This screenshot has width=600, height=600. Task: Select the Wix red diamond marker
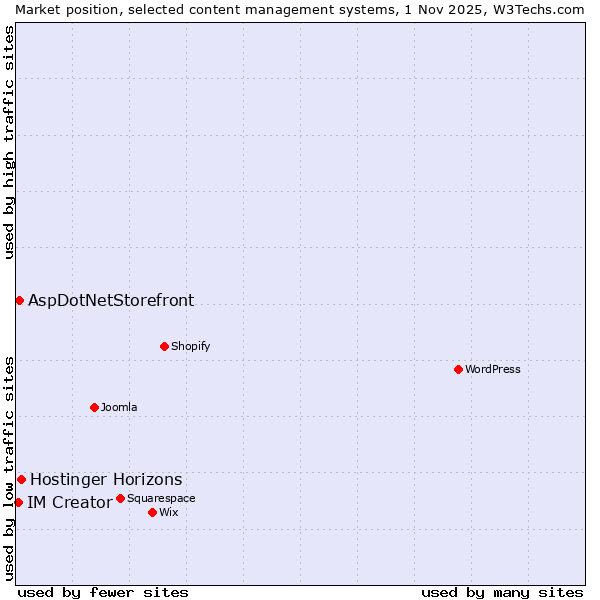point(152,512)
